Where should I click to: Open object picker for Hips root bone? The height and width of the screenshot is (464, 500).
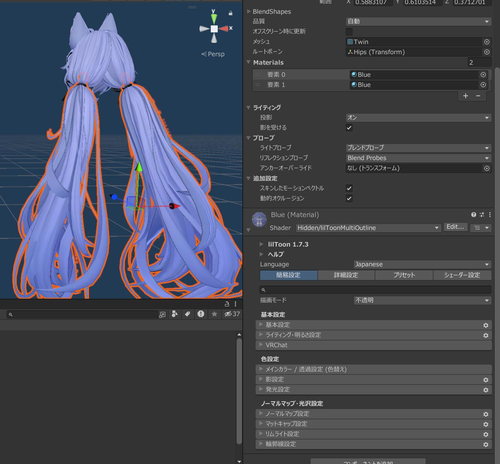coord(487,52)
